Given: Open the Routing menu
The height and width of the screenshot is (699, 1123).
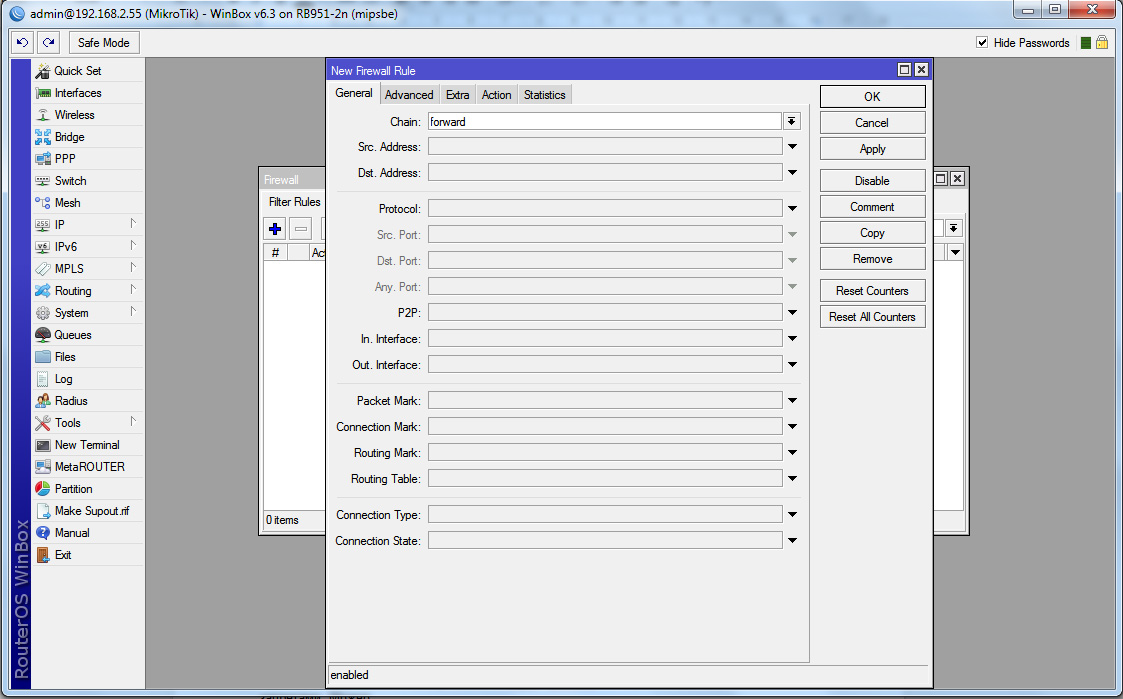Looking at the screenshot, I should click(87, 291).
